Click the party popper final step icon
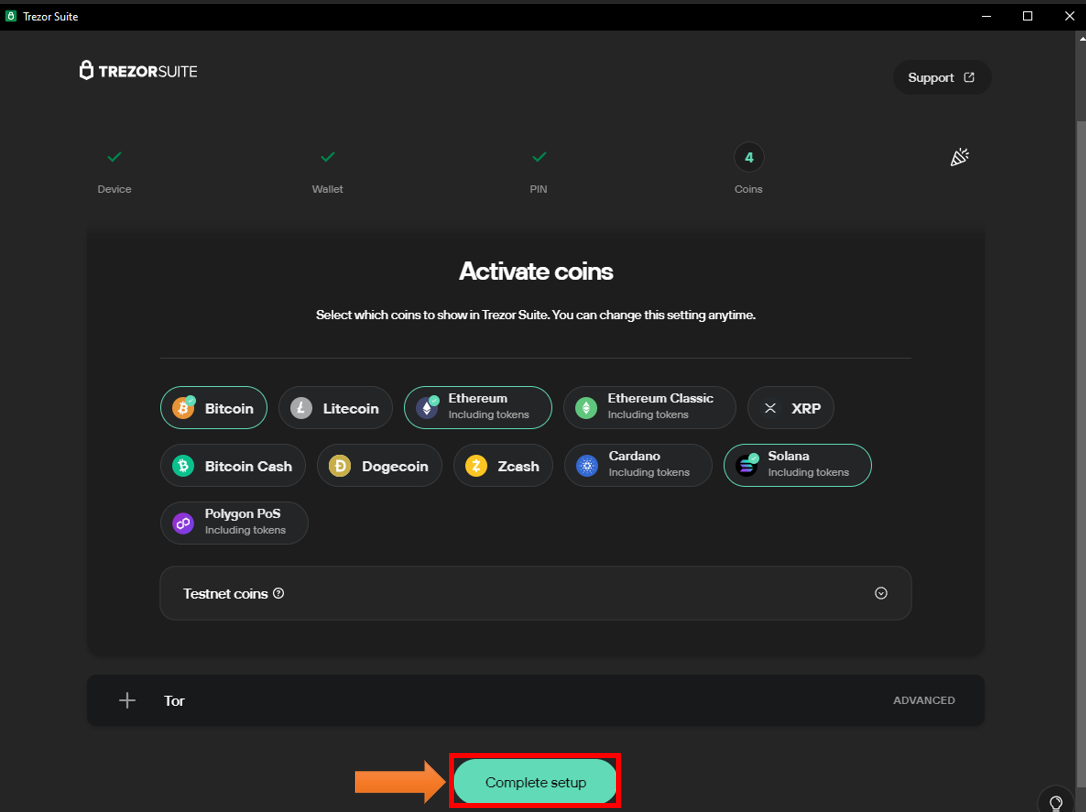The width and height of the screenshot is (1086, 812). 959,157
